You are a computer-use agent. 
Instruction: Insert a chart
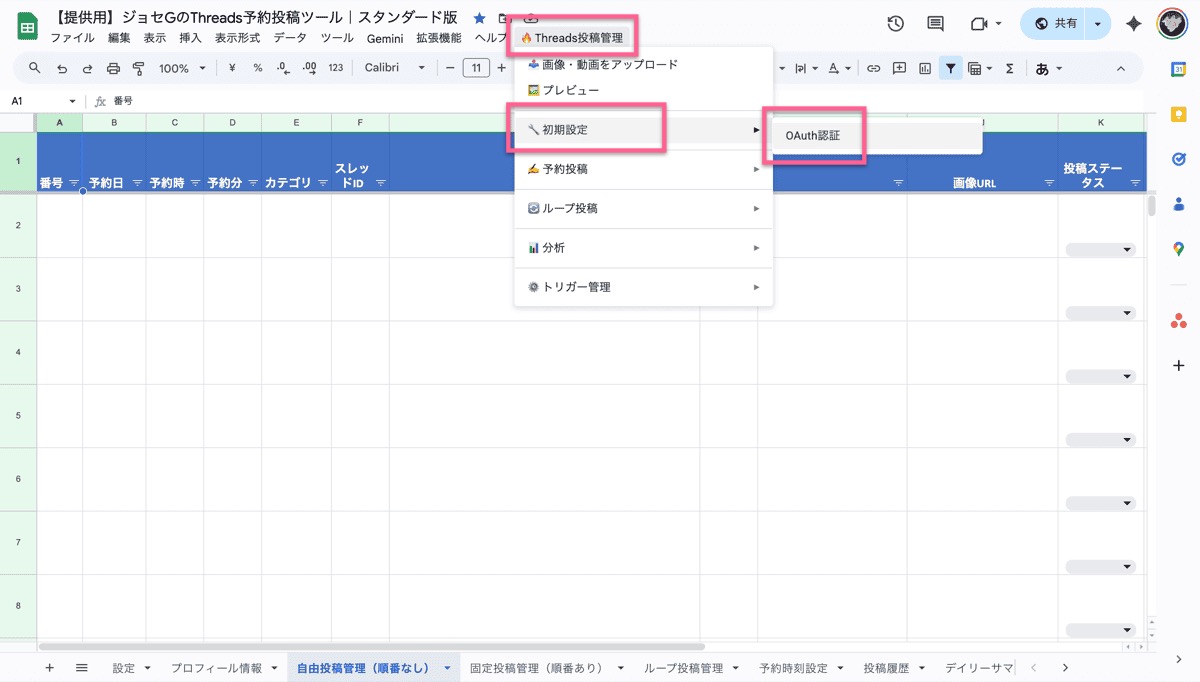coord(925,68)
